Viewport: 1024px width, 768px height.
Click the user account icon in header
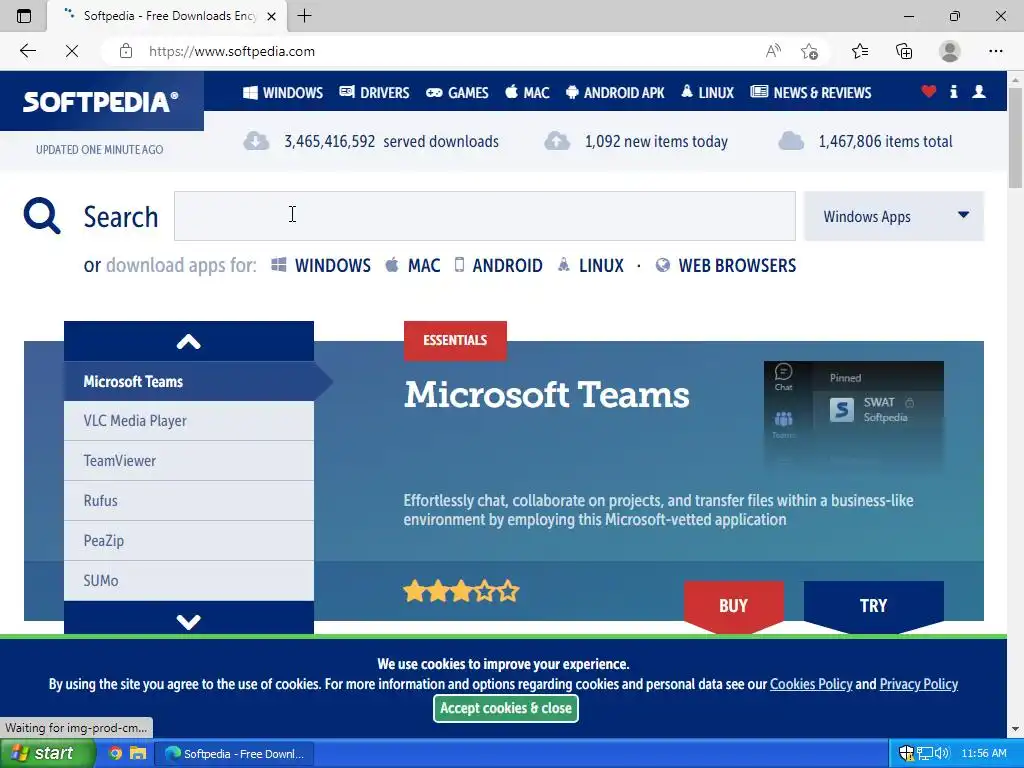(979, 91)
